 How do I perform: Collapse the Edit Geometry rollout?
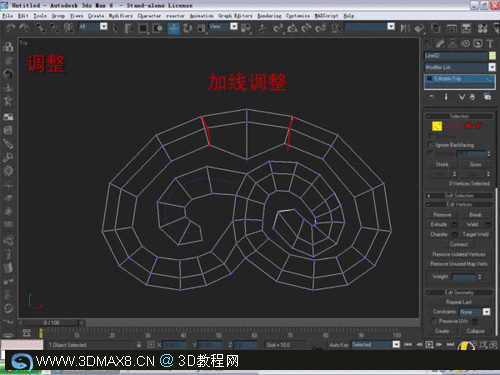[x=459, y=292]
